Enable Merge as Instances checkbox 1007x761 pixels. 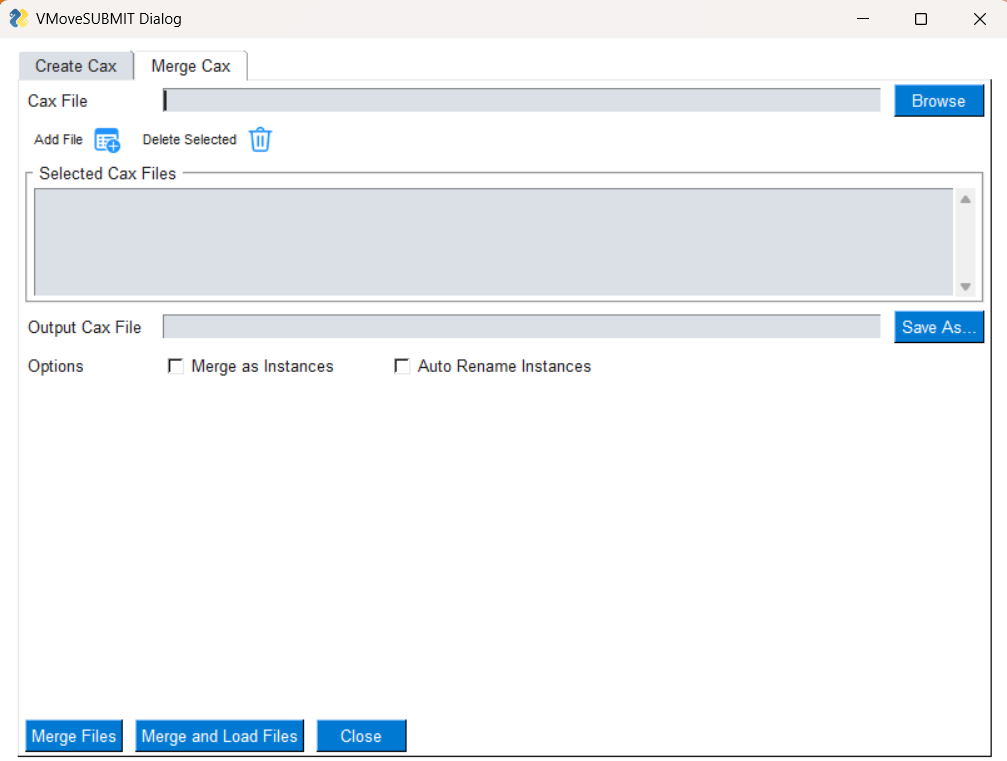pyautogui.click(x=175, y=366)
